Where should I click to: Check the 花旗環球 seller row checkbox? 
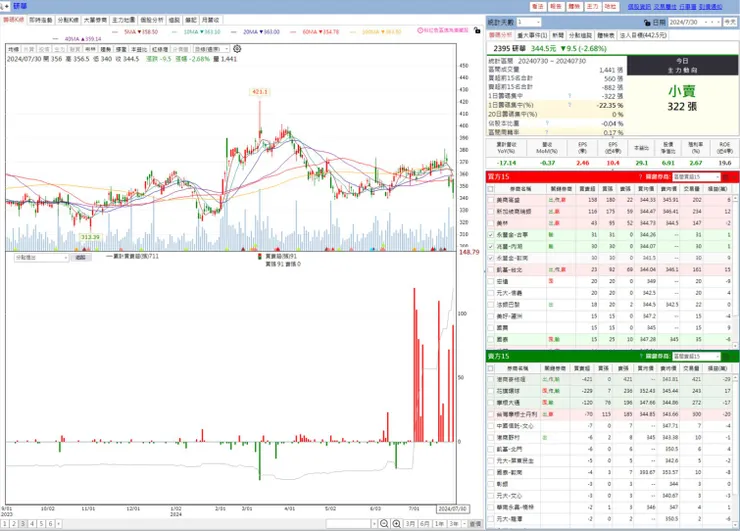(491, 391)
